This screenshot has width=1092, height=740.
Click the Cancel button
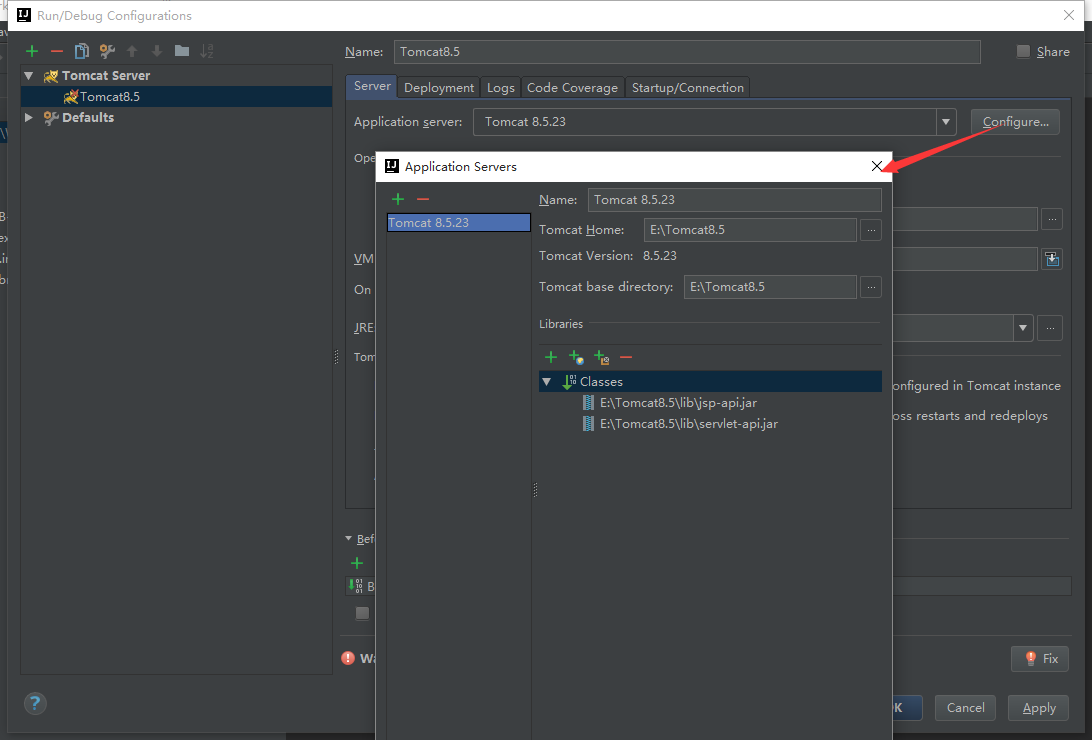(965, 707)
